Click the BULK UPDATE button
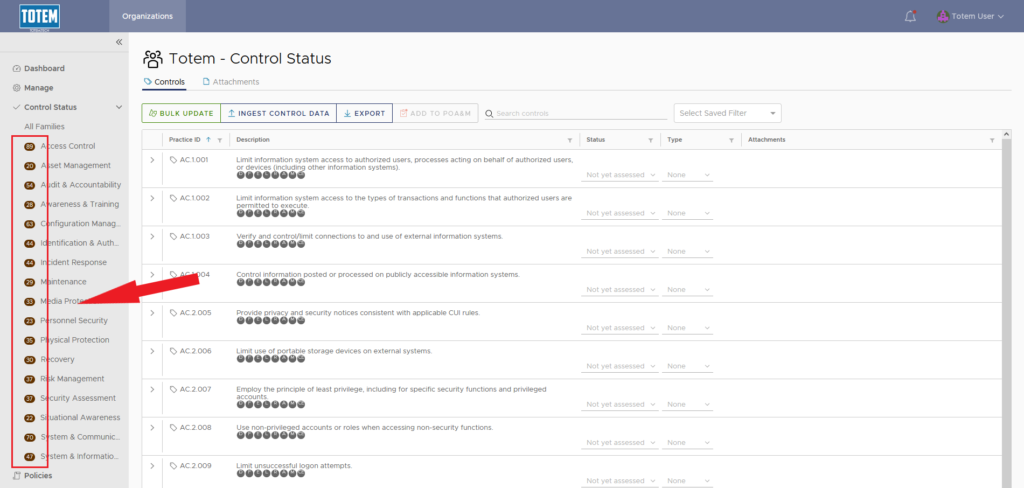 [181, 113]
